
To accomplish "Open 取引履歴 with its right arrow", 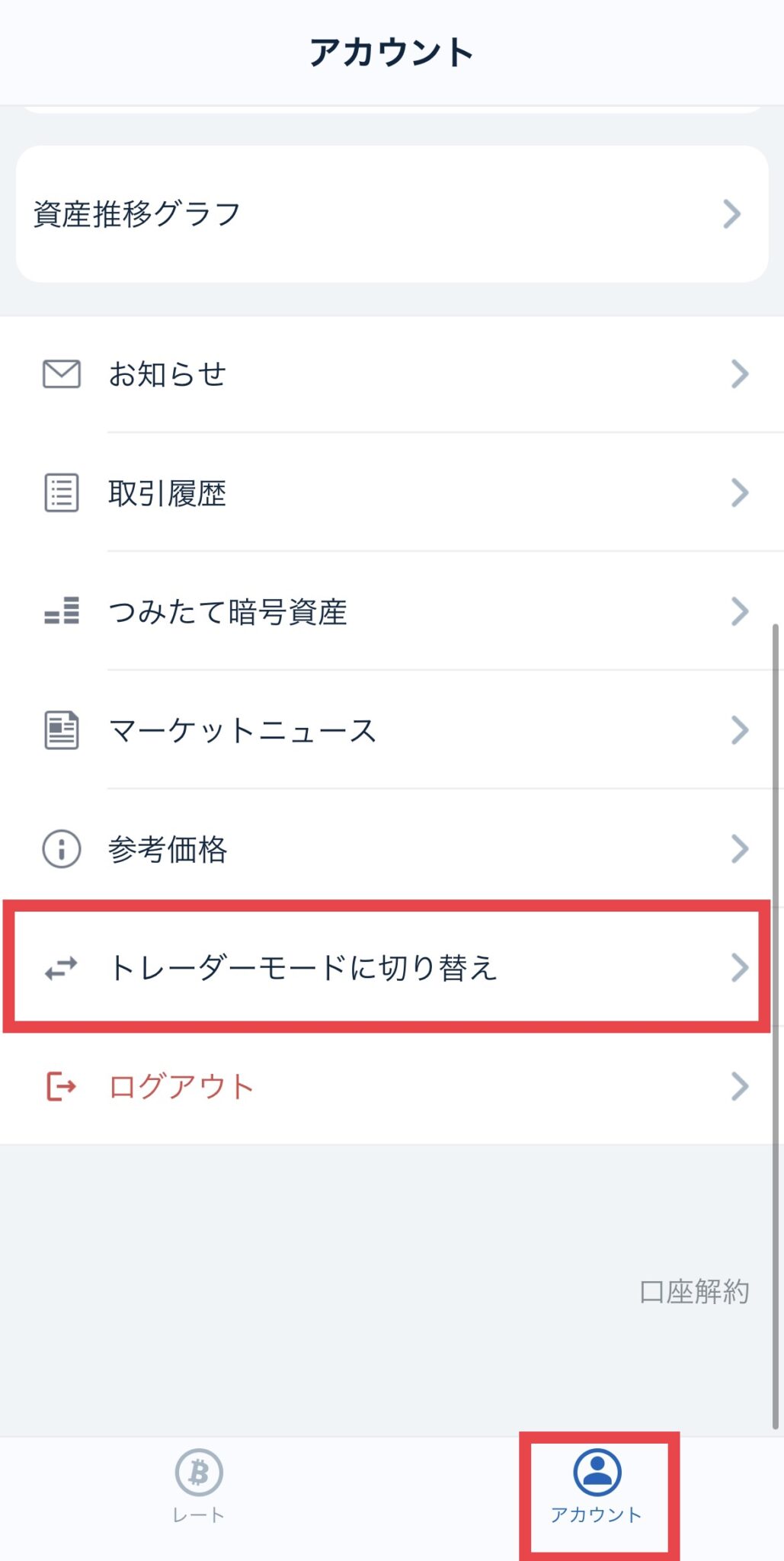I will 740,493.
